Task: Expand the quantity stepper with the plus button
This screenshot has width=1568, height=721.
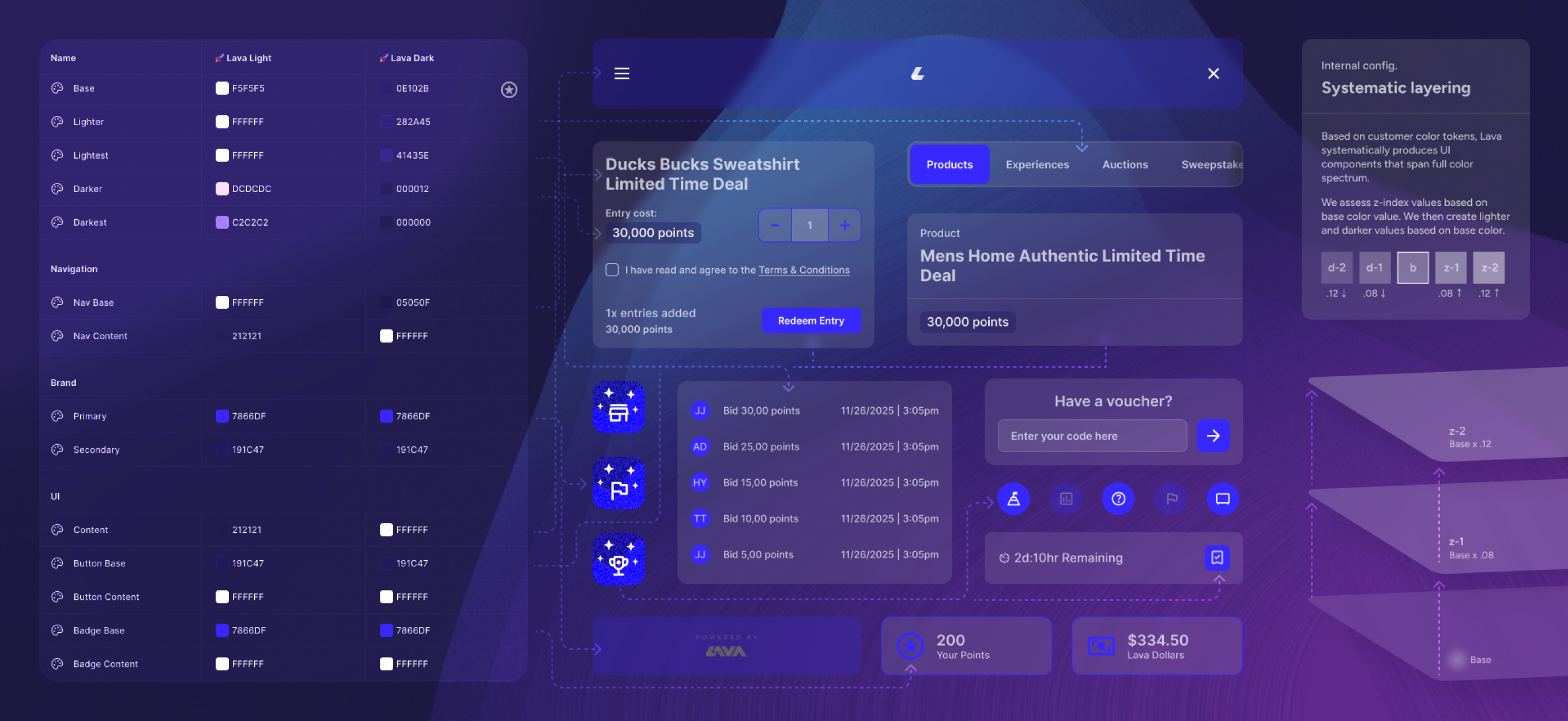Action: (x=845, y=225)
